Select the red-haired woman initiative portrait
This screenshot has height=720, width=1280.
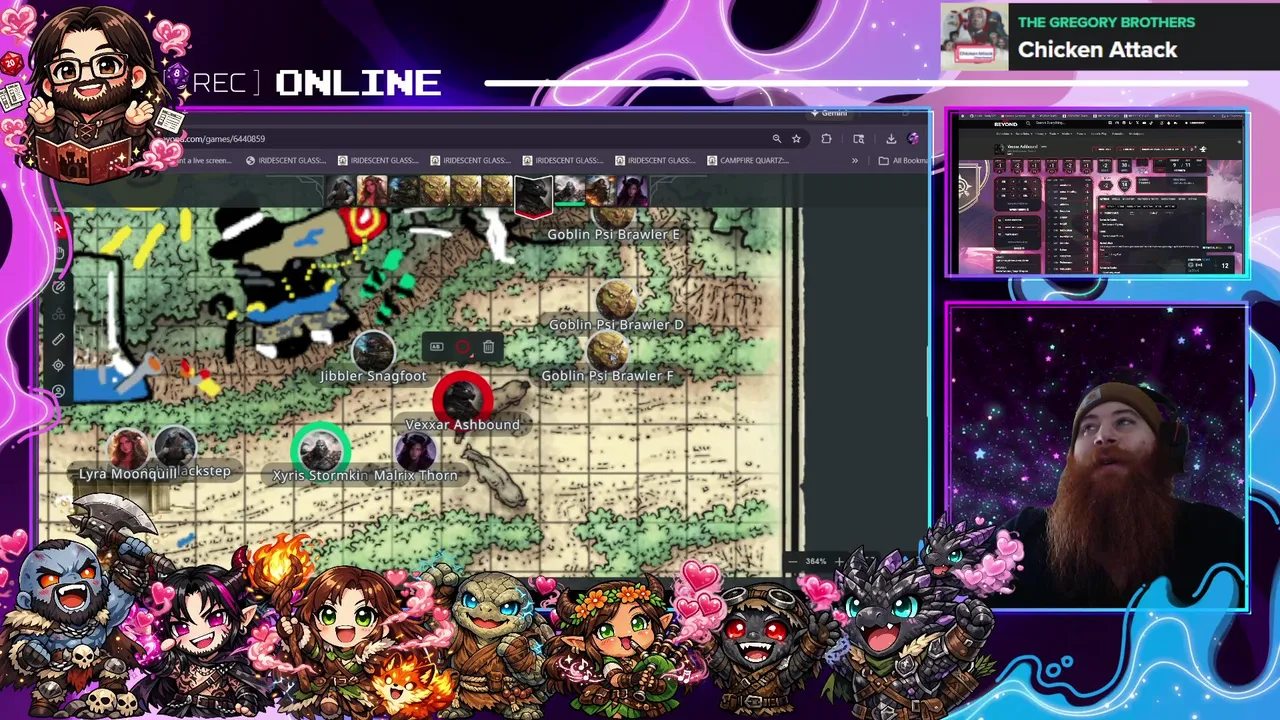click(372, 190)
